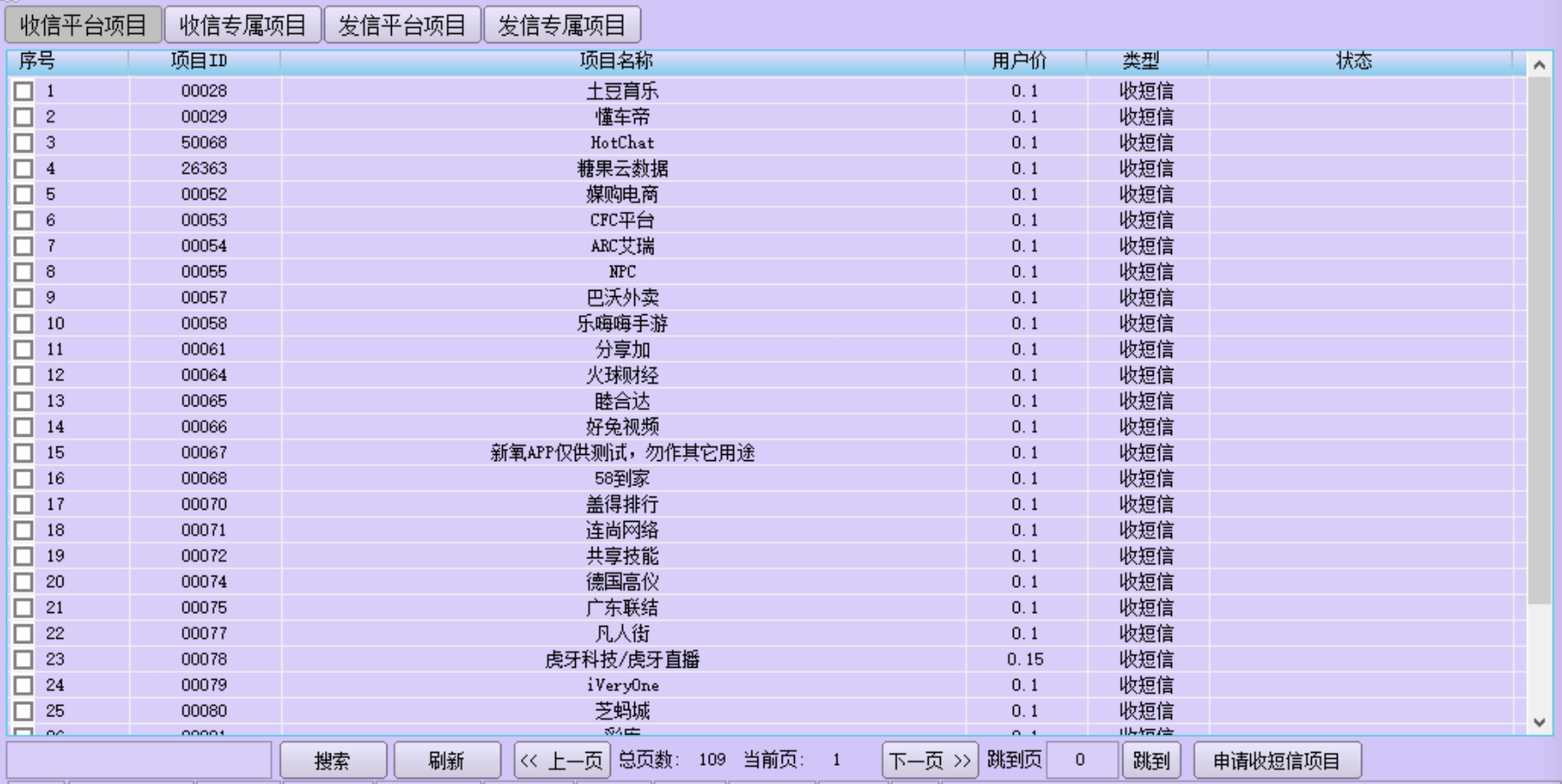Select the HotChat row checkbox

coord(23,142)
